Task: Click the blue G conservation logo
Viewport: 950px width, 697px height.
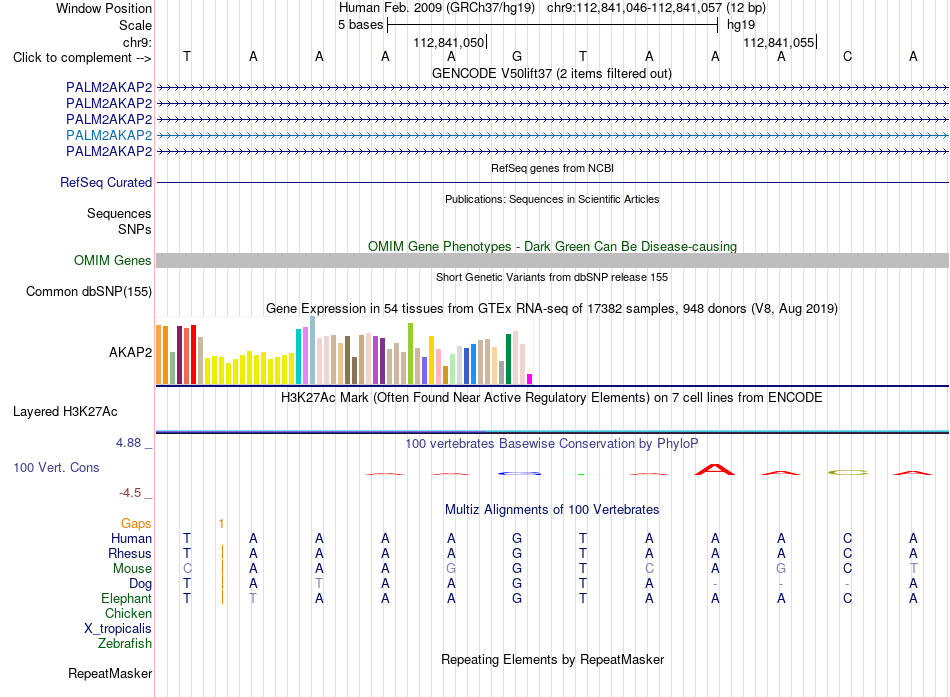Action: (x=519, y=473)
